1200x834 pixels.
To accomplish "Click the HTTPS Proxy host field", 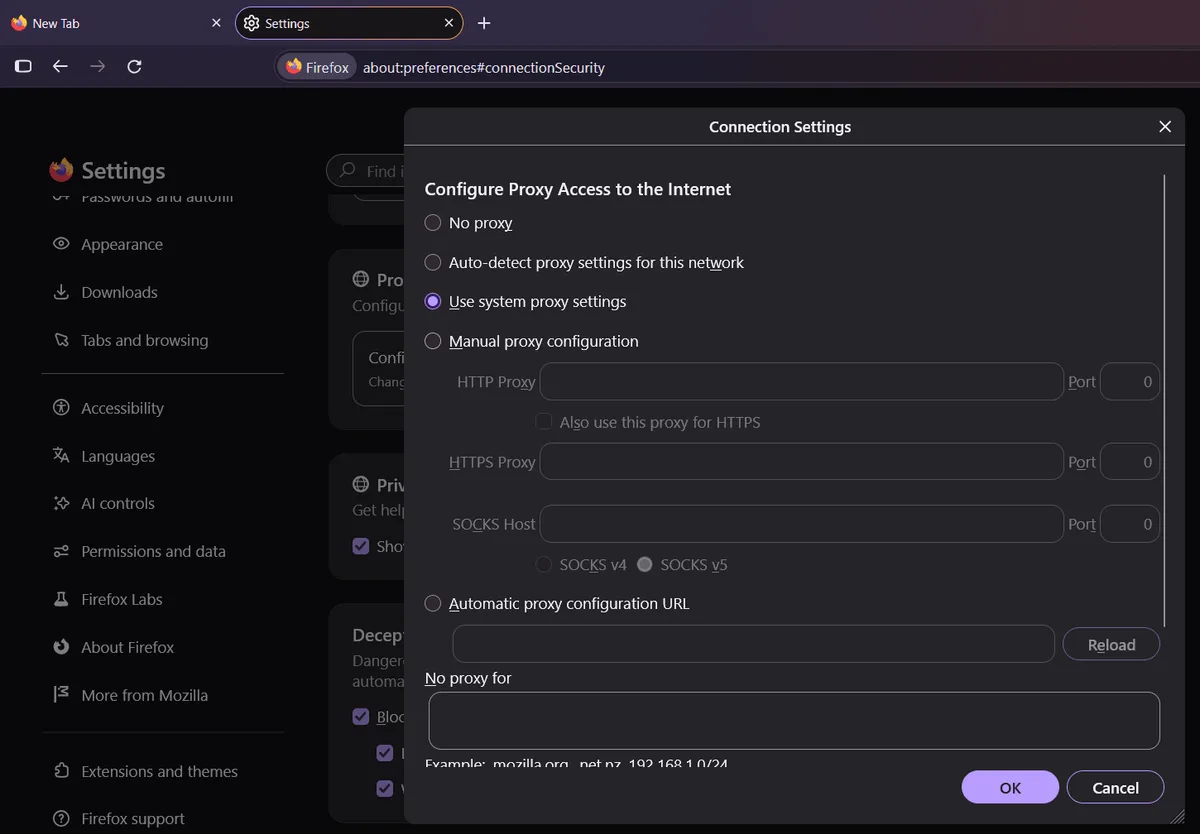I will [801, 462].
